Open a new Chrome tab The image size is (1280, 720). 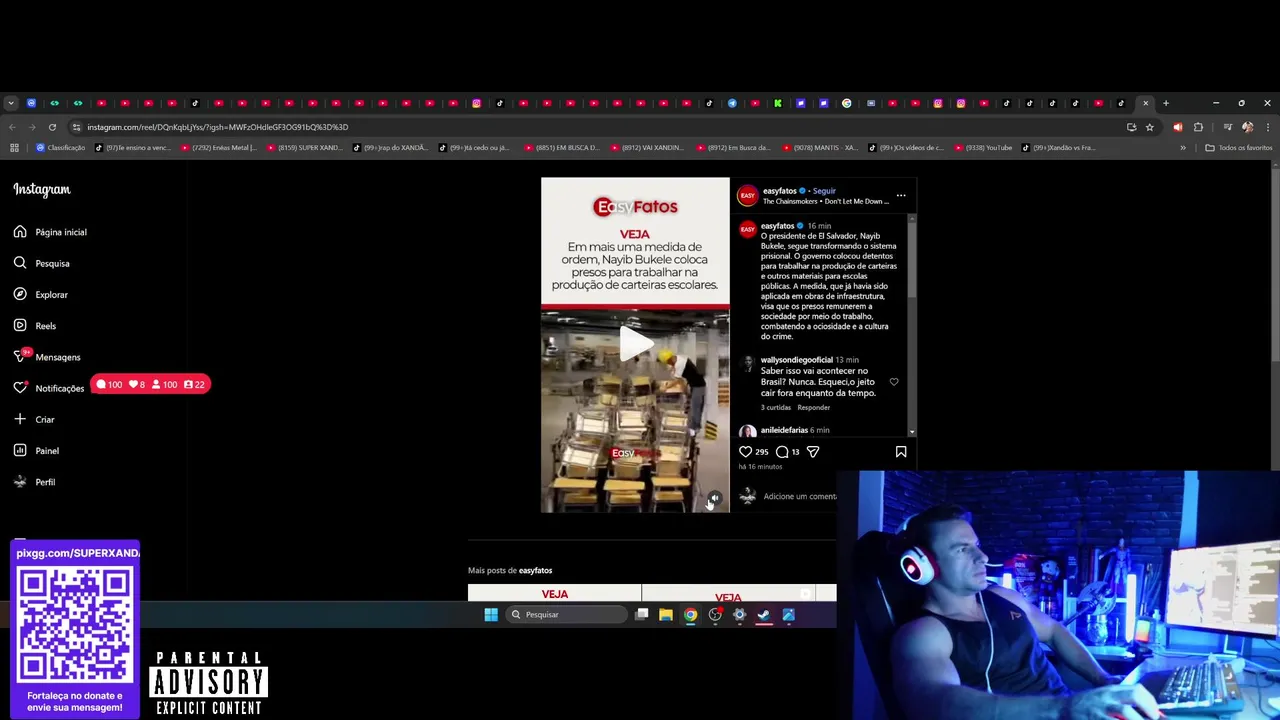(1165, 103)
